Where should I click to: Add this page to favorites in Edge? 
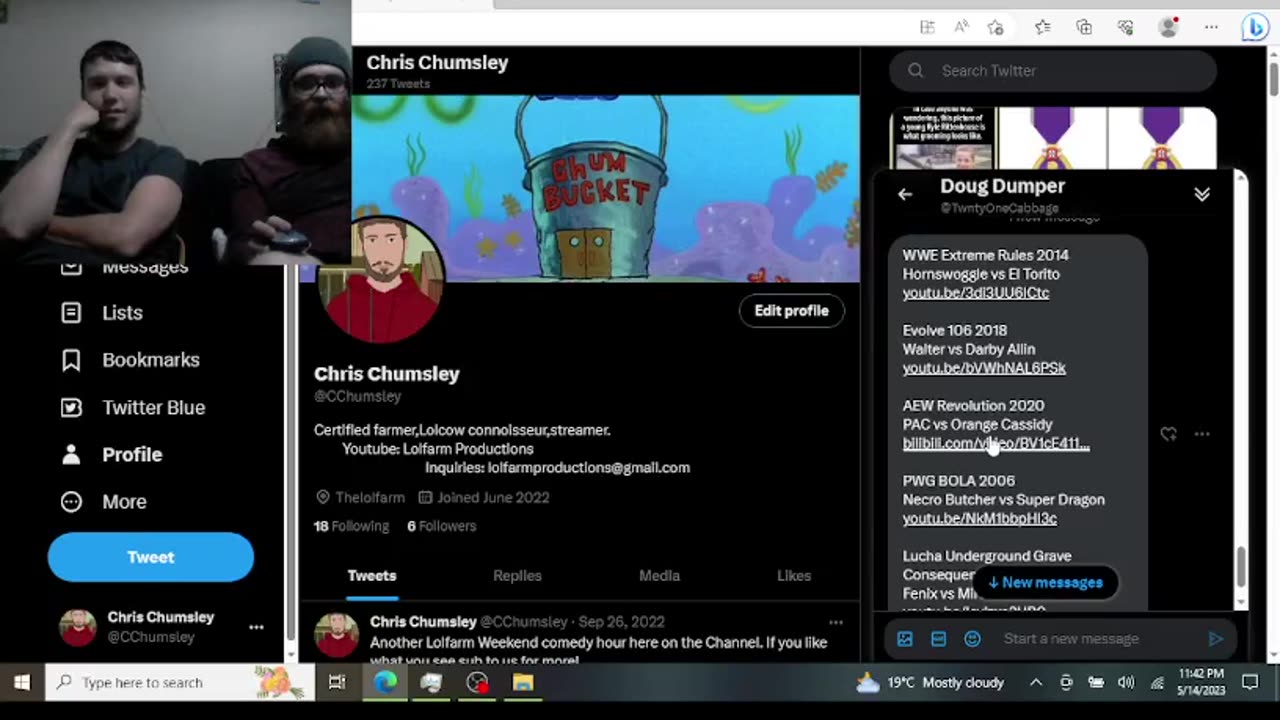click(995, 28)
